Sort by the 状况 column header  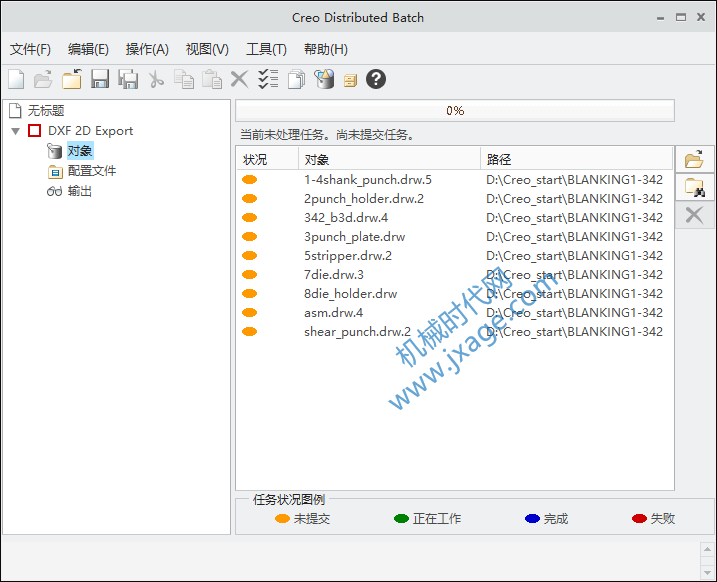point(268,160)
